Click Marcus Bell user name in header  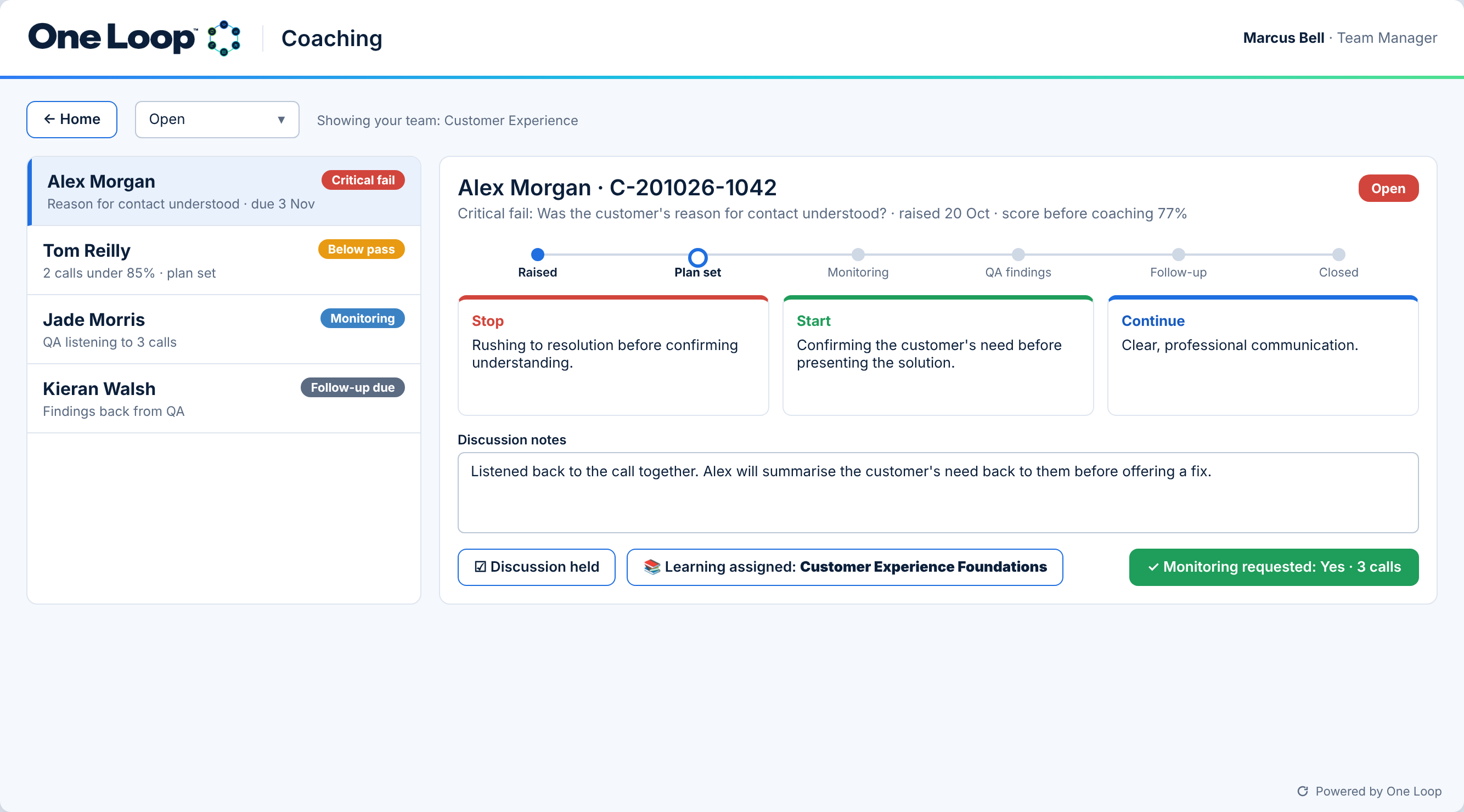1283,38
